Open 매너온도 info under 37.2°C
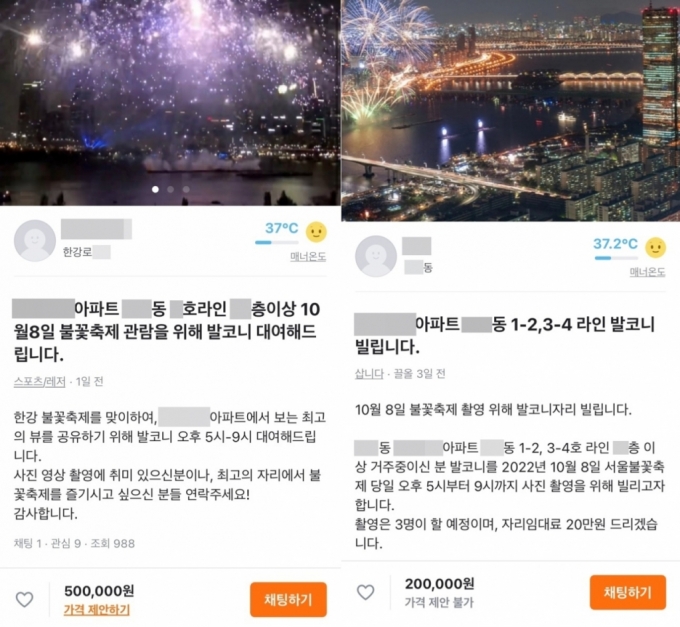Screen dimensions: 680x627 click(647, 272)
